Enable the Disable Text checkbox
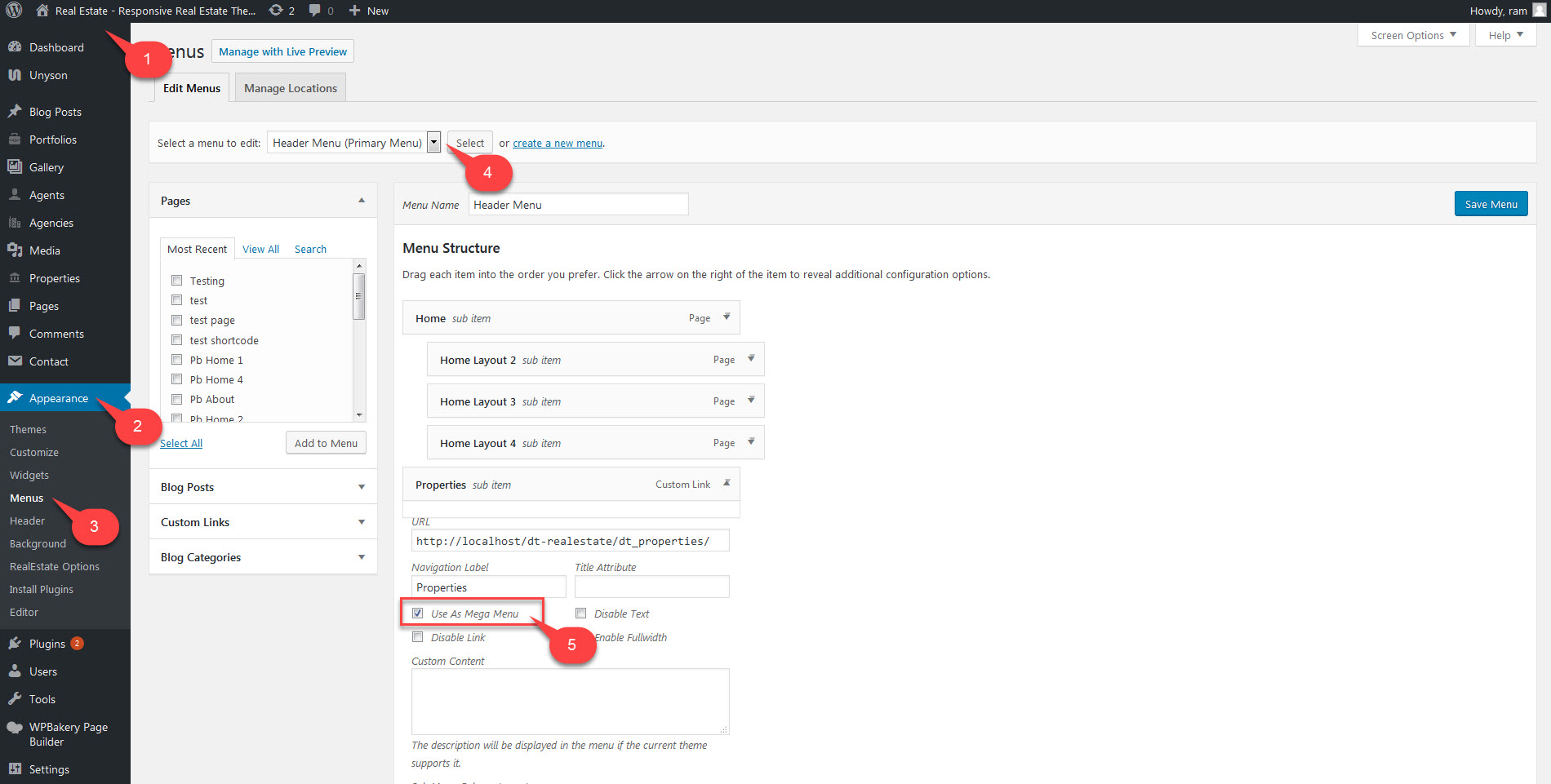 581,613
